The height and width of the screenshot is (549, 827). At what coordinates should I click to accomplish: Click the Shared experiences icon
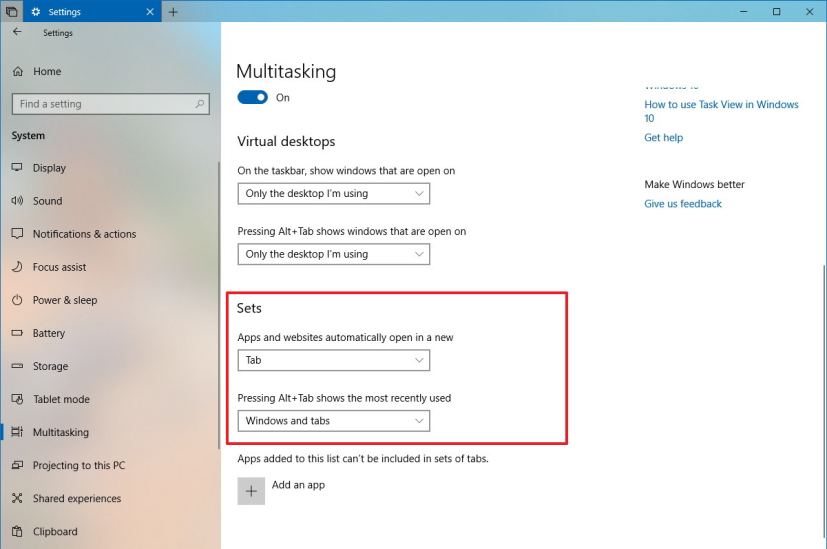[x=17, y=498]
